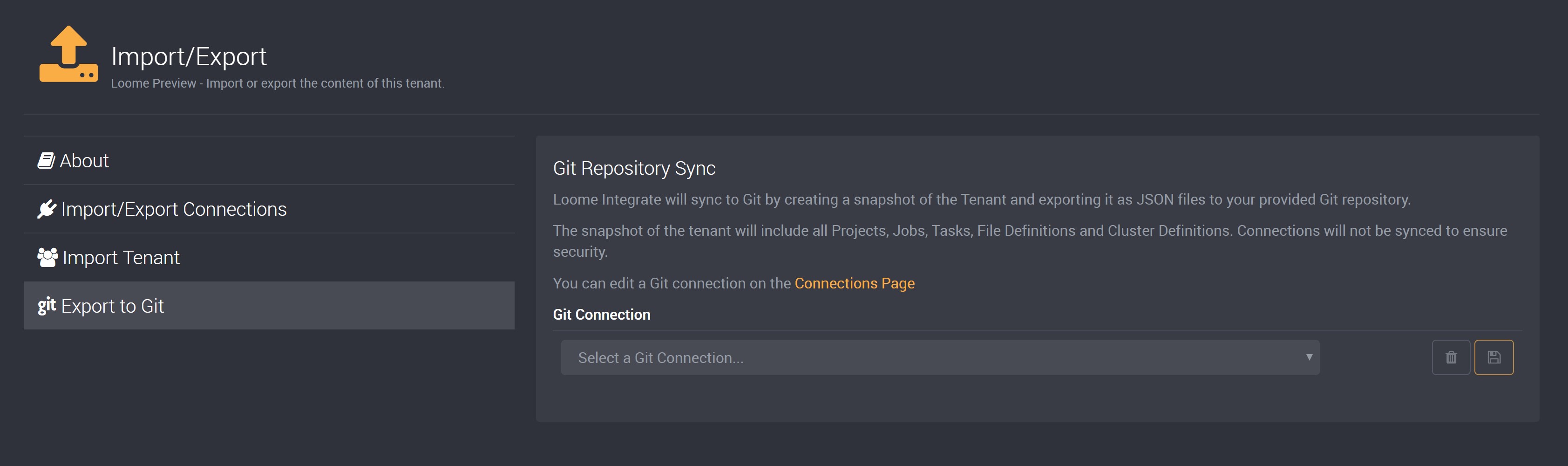1568x466 pixels.
Task: Click the Loome Preview subtitle text
Action: coord(278,83)
